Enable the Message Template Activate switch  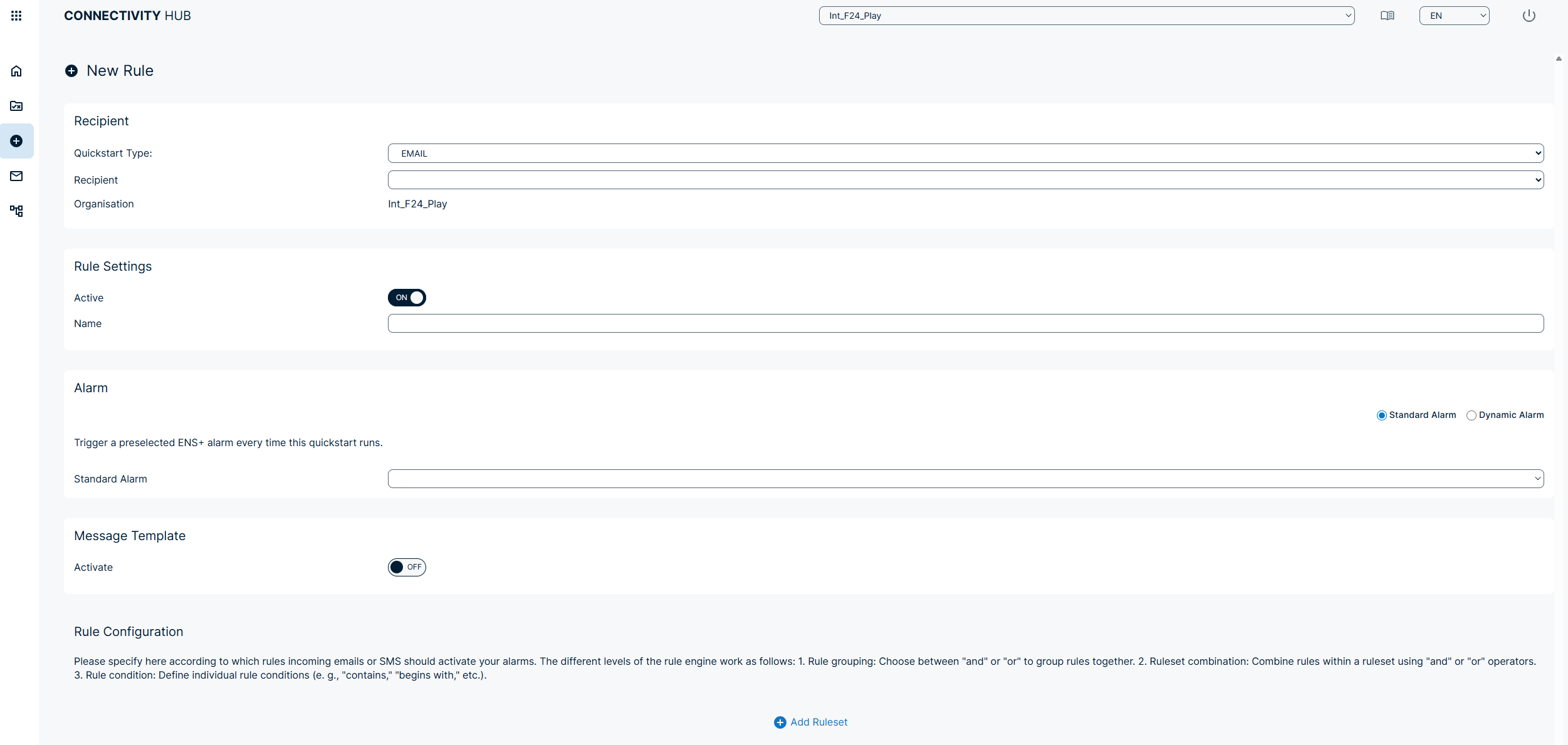pos(407,567)
